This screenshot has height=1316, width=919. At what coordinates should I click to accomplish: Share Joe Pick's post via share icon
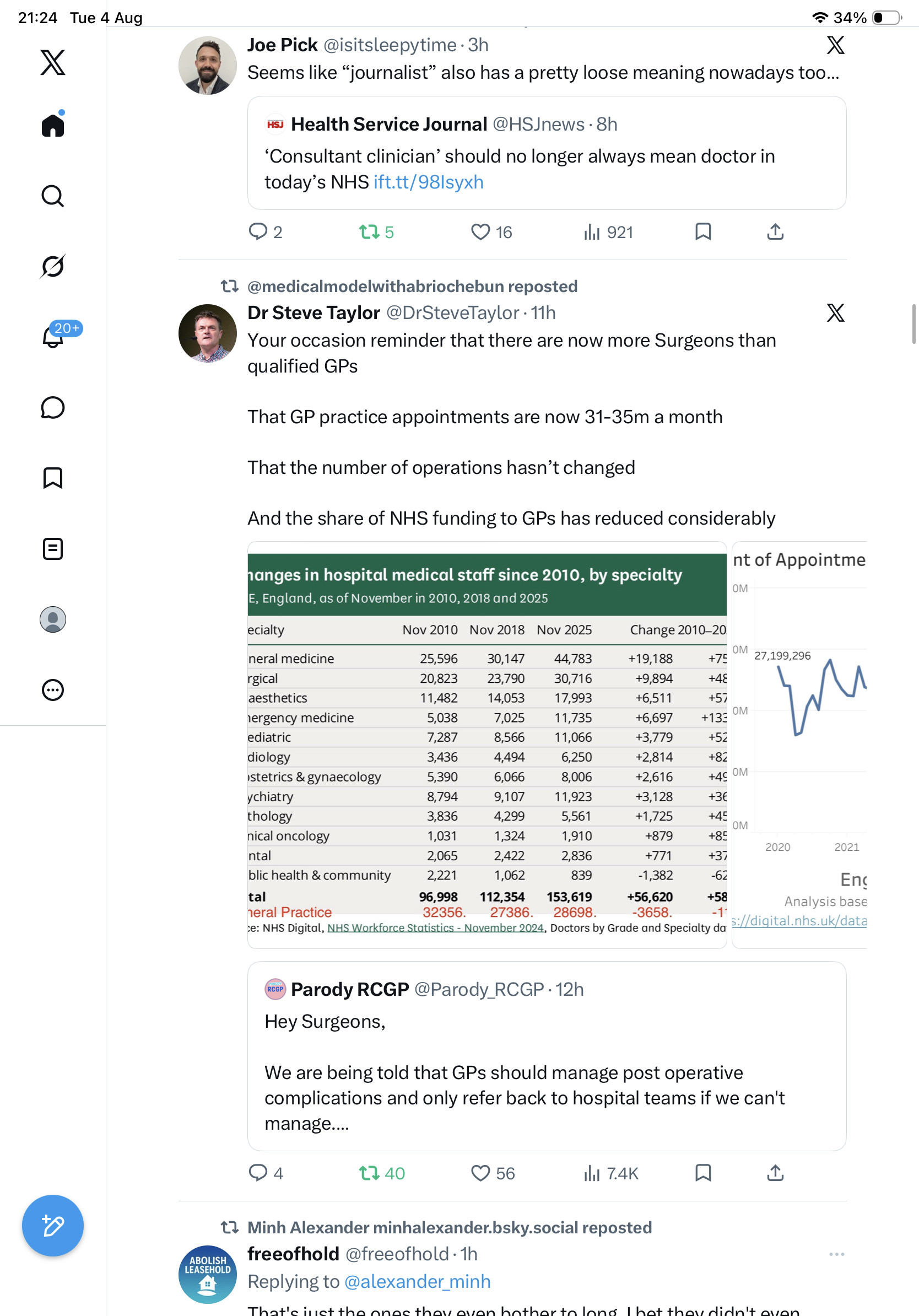tap(775, 231)
